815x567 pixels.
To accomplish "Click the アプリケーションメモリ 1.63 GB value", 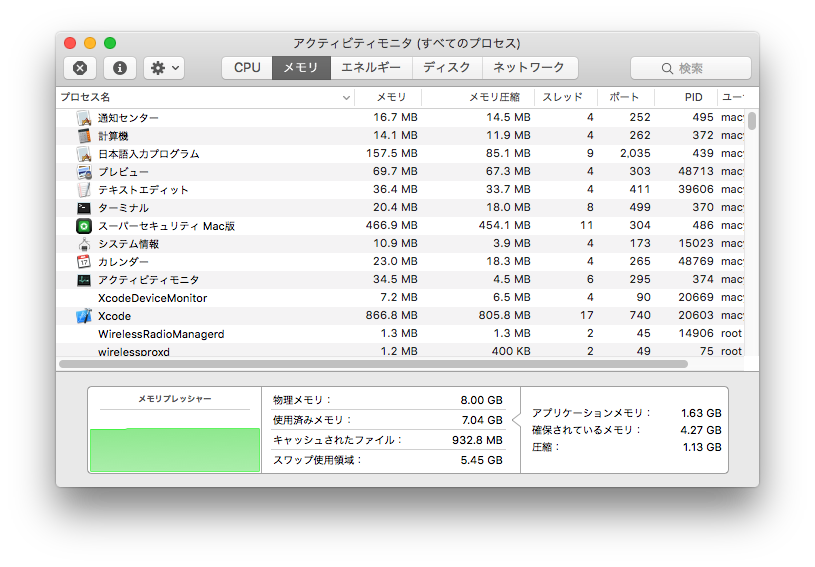I will pos(701,413).
